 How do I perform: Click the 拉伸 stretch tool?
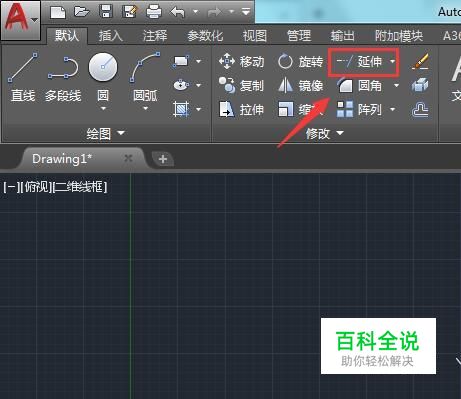242,109
